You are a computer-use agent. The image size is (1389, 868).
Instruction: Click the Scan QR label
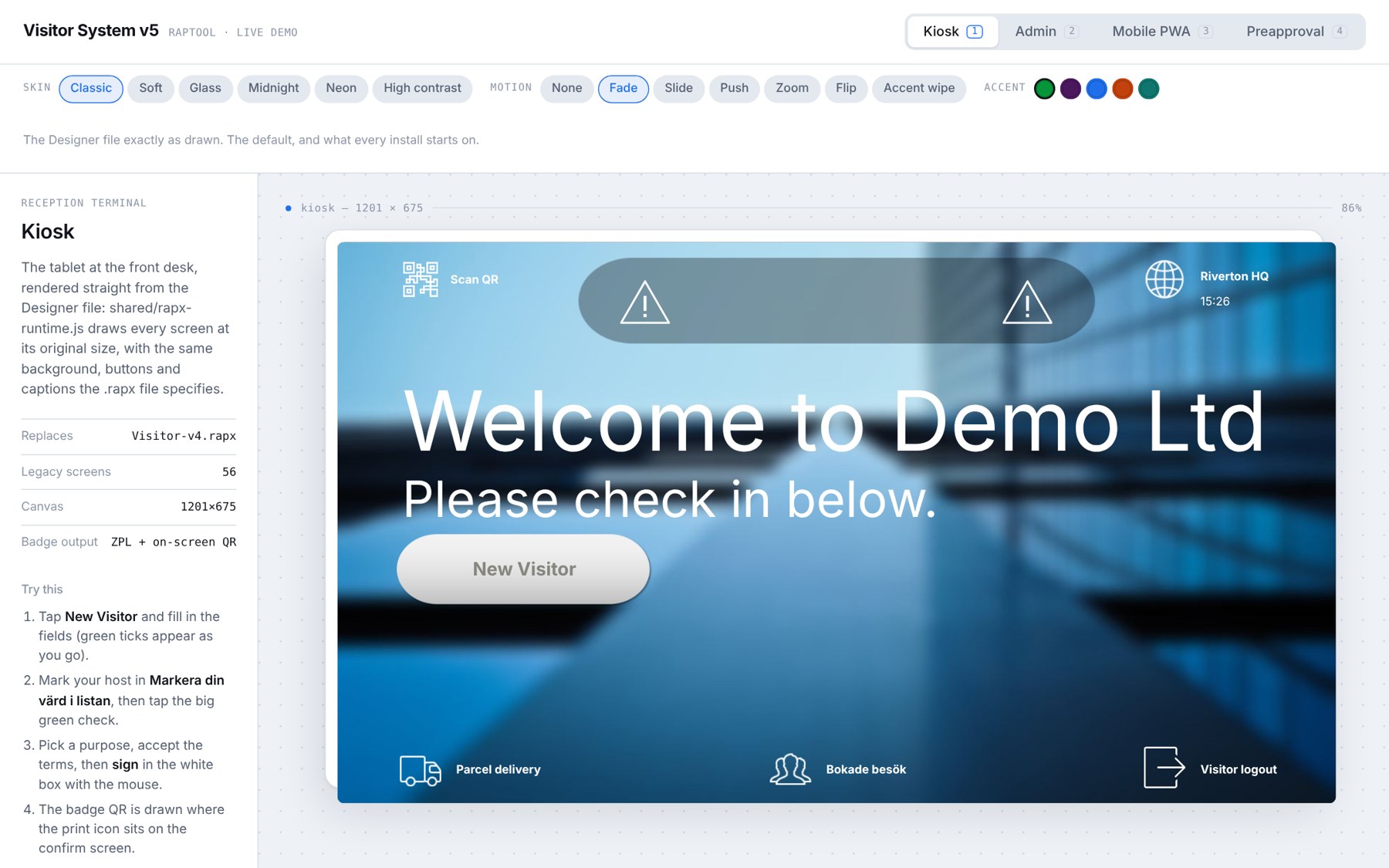point(475,279)
